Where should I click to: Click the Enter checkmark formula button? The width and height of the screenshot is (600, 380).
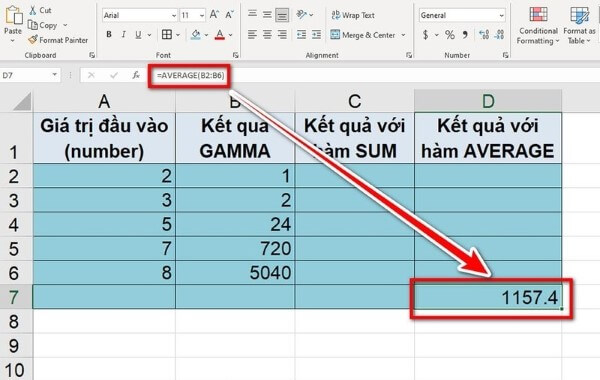[114, 75]
